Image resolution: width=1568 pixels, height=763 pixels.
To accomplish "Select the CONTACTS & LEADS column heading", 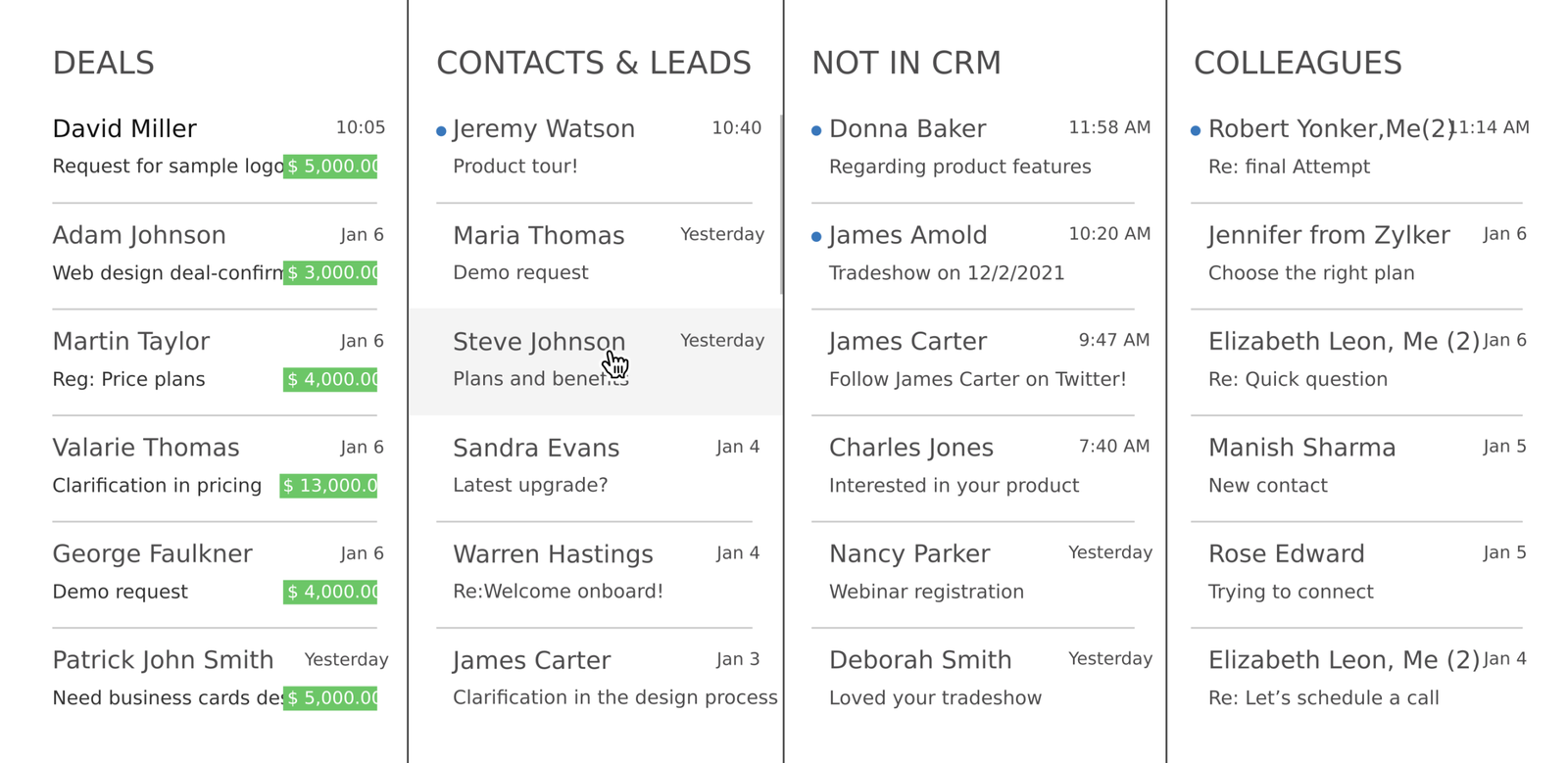I will (x=594, y=63).
